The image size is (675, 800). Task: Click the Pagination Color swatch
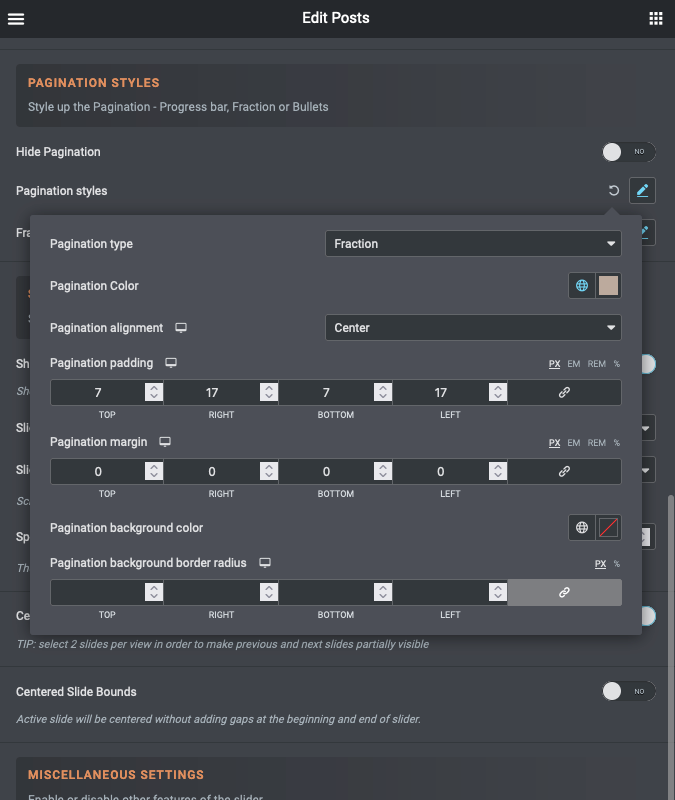click(608, 286)
